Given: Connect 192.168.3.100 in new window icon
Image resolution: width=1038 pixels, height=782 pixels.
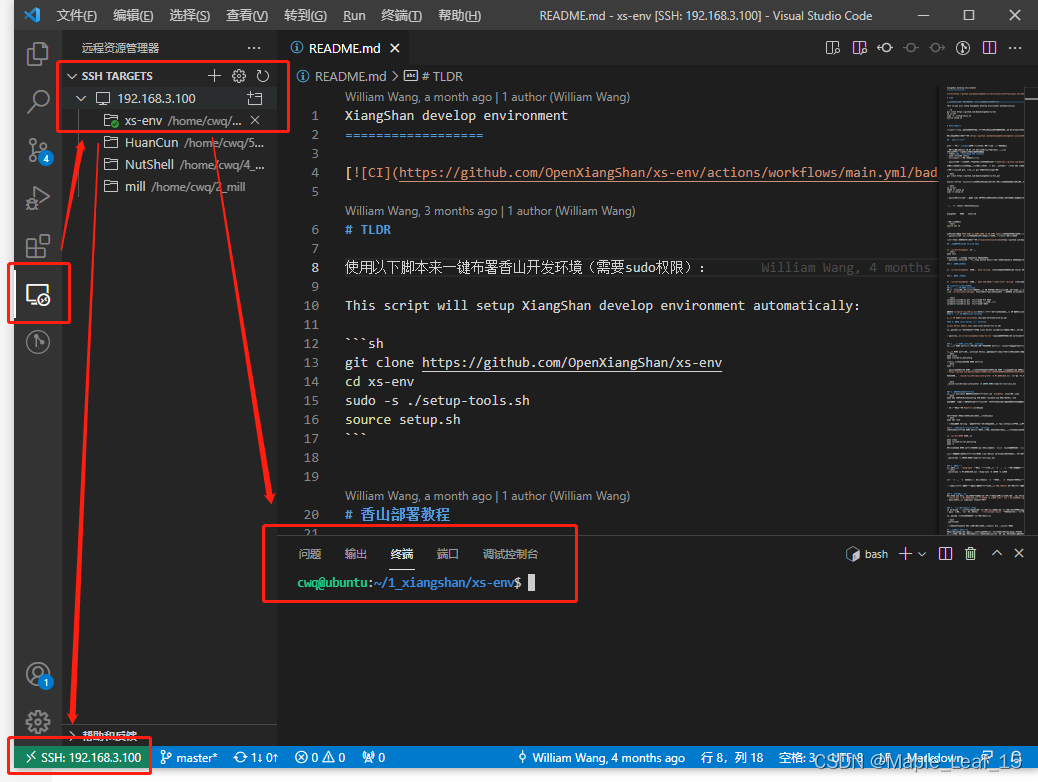Looking at the screenshot, I should click(x=255, y=99).
